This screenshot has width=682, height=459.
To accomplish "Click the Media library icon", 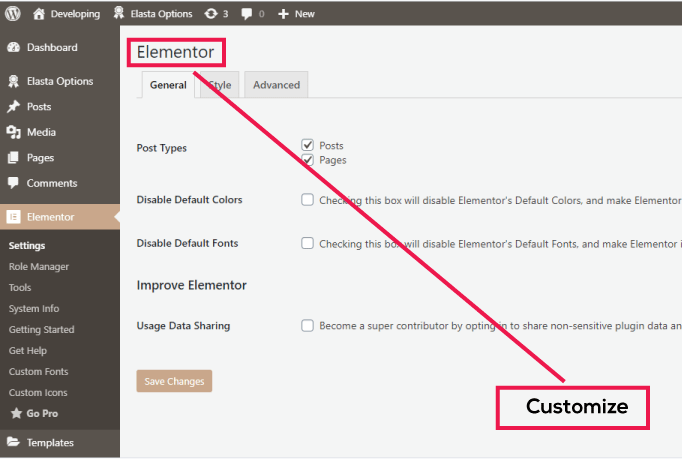I will click(13, 132).
